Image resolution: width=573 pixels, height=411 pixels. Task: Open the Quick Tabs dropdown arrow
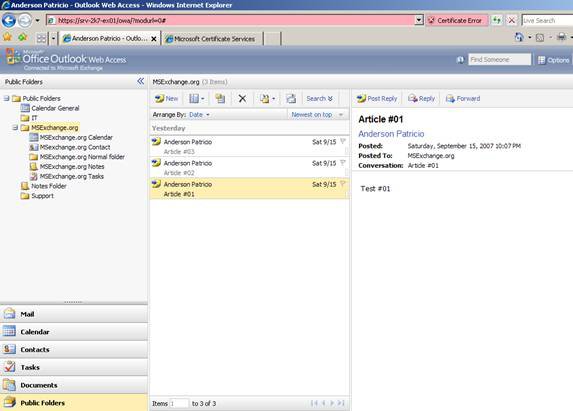(x=53, y=38)
